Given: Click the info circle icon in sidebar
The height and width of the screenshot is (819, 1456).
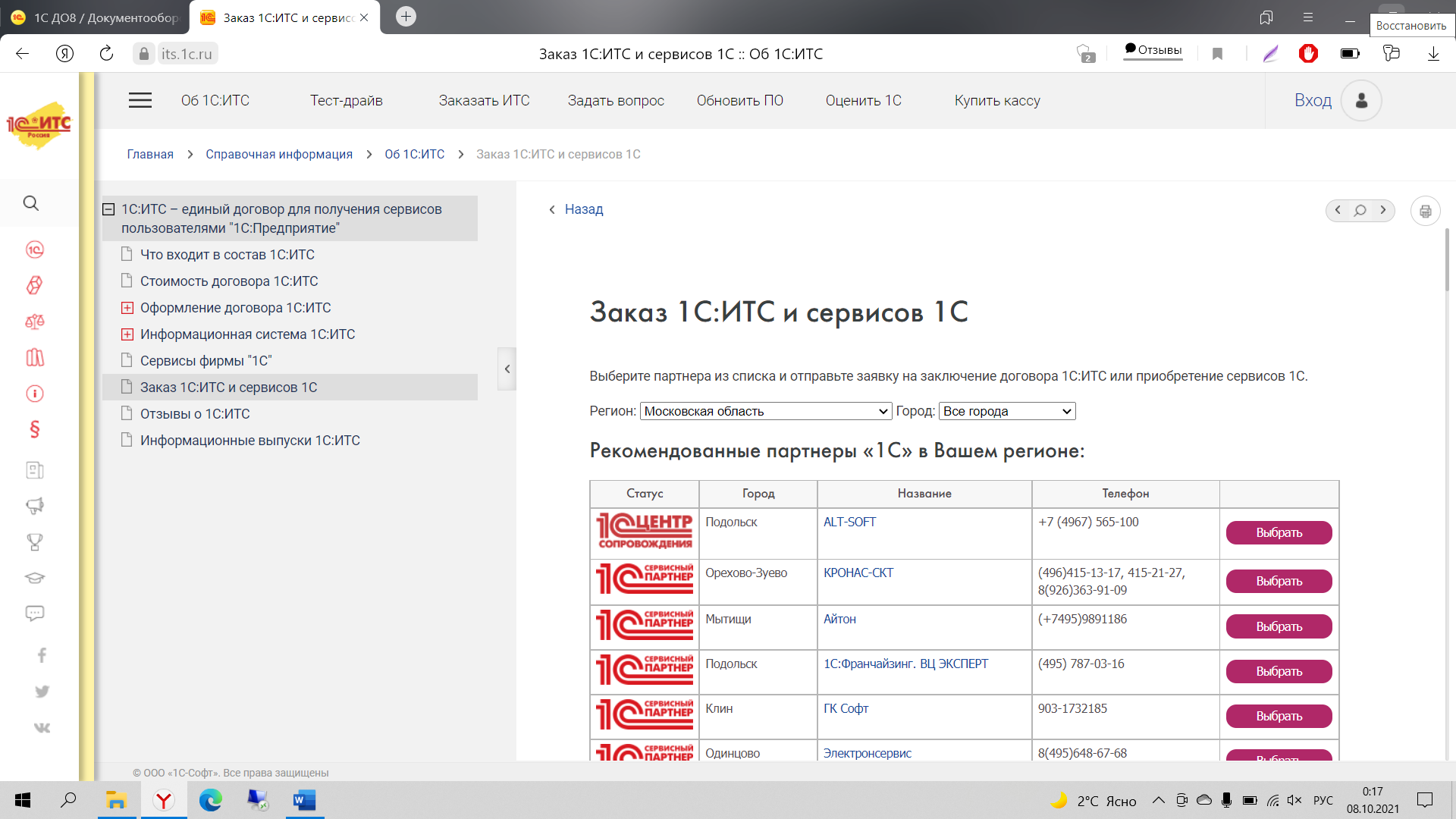Looking at the screenshot, I should (x=35, y=394).
